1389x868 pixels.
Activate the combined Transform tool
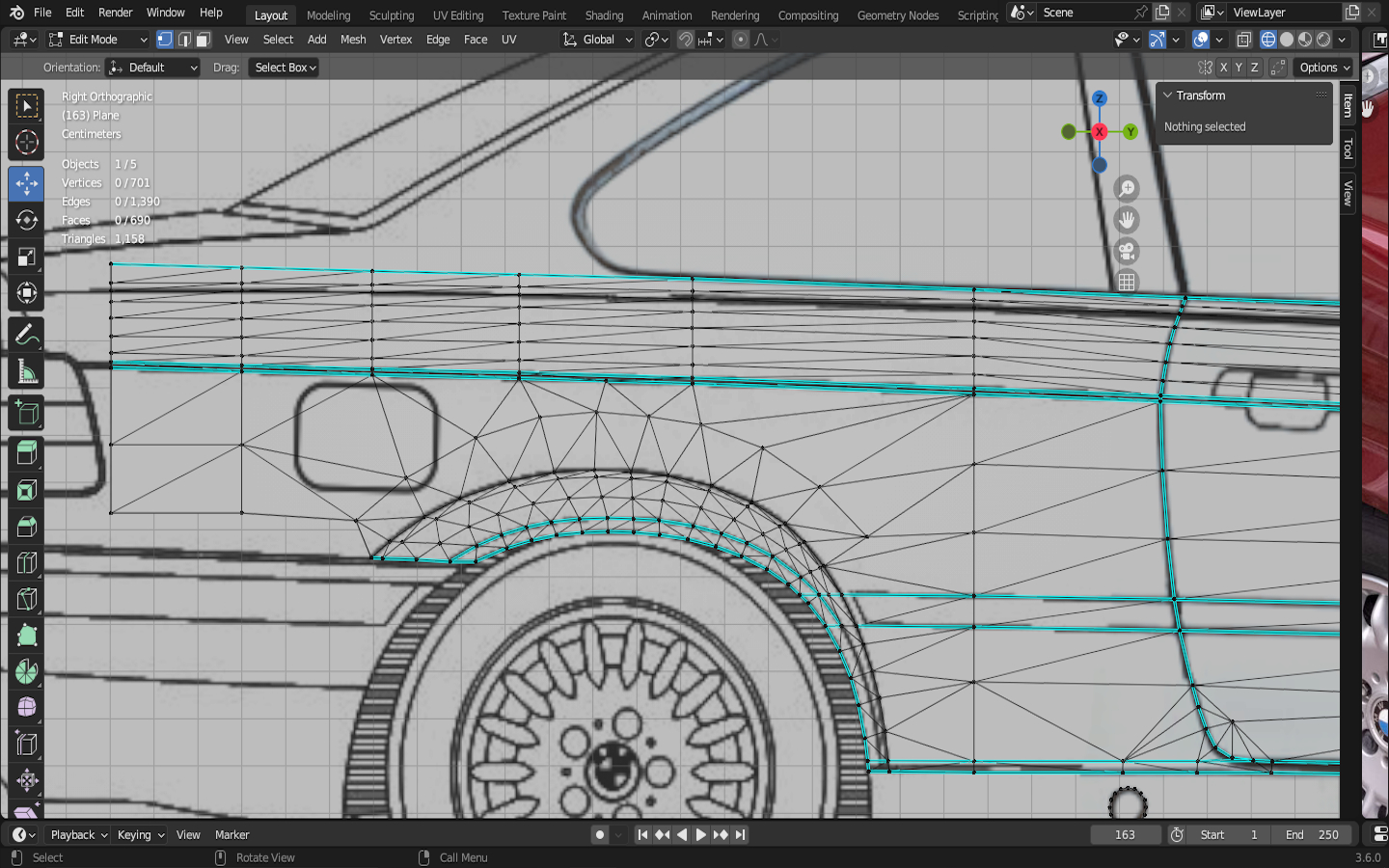(27, 293)
